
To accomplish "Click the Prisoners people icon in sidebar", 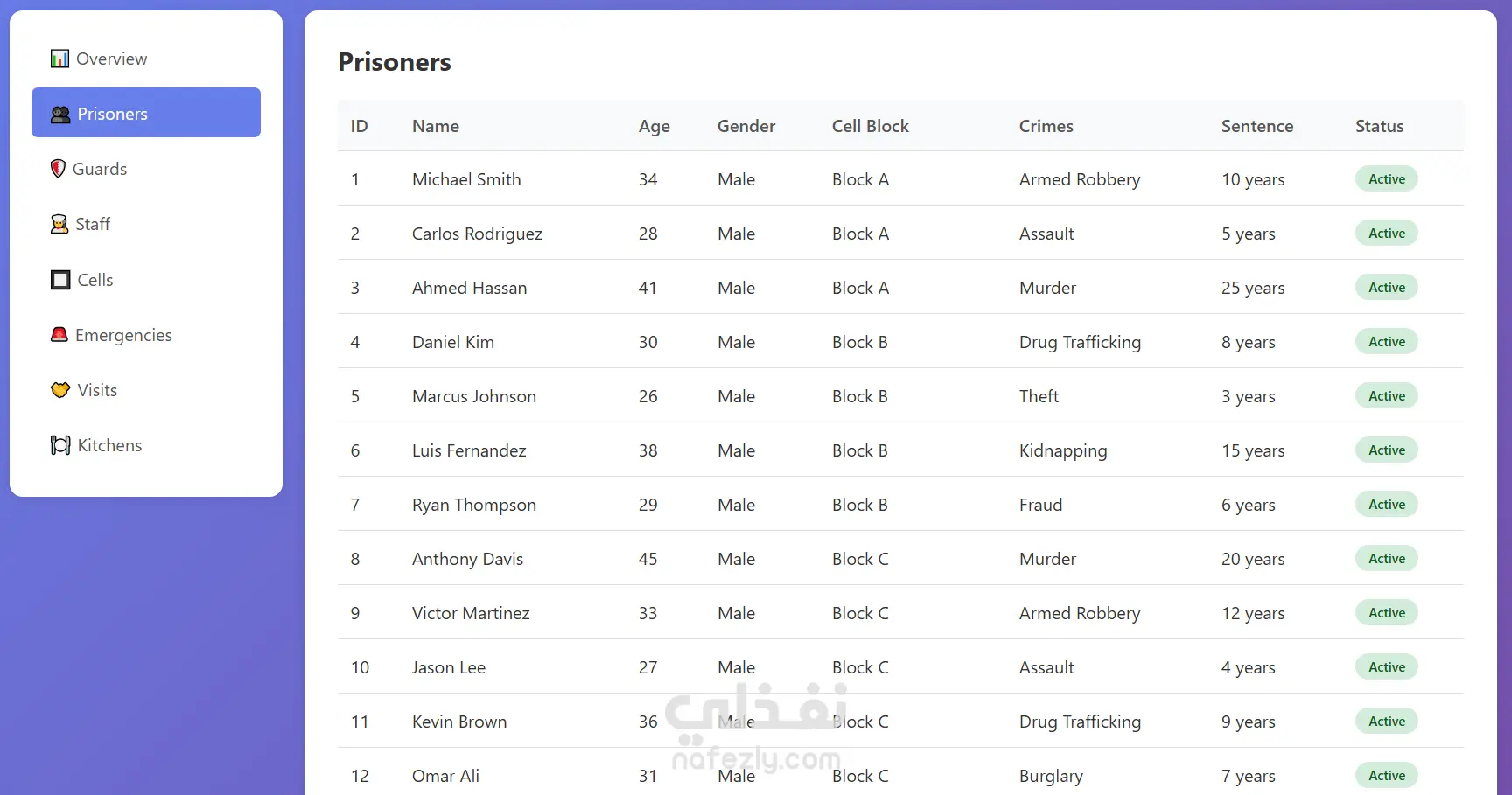I will pos(60,114).
